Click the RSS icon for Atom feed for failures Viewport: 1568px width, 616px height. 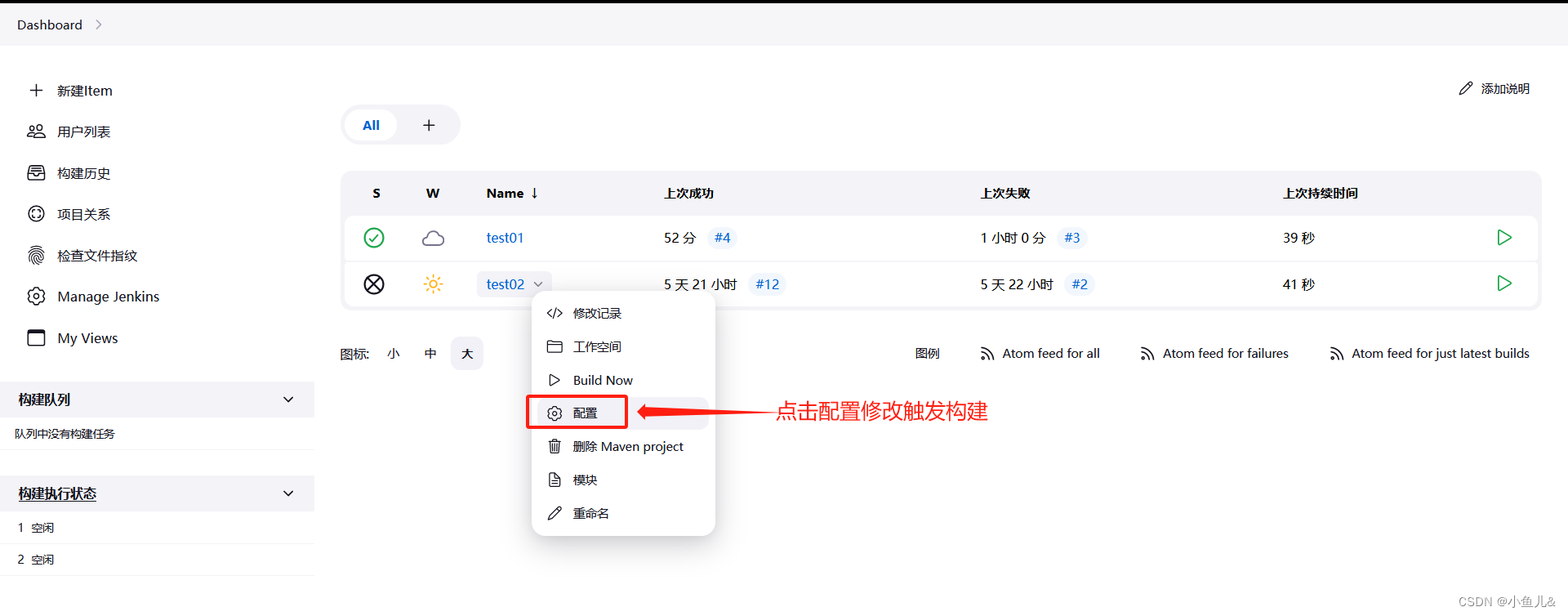1147,354
